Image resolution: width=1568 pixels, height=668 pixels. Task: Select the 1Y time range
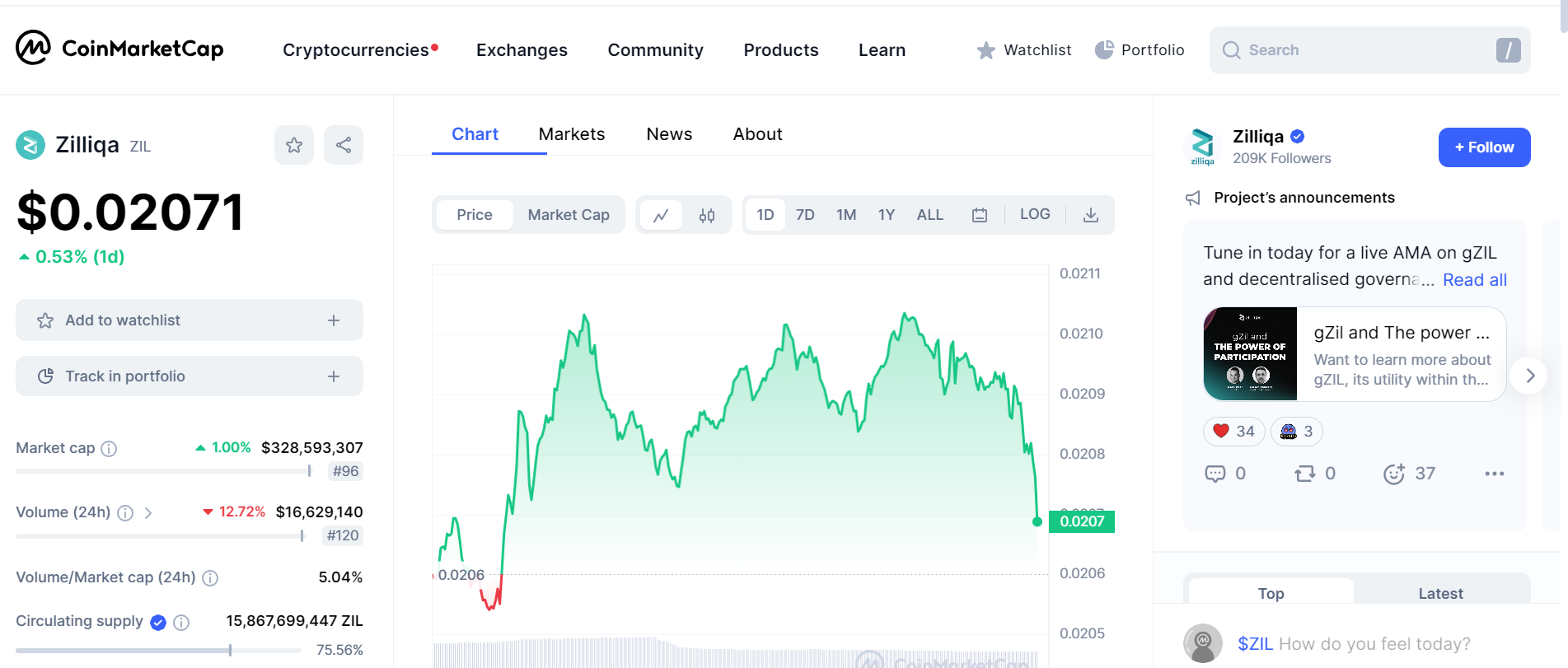point(887,215)
